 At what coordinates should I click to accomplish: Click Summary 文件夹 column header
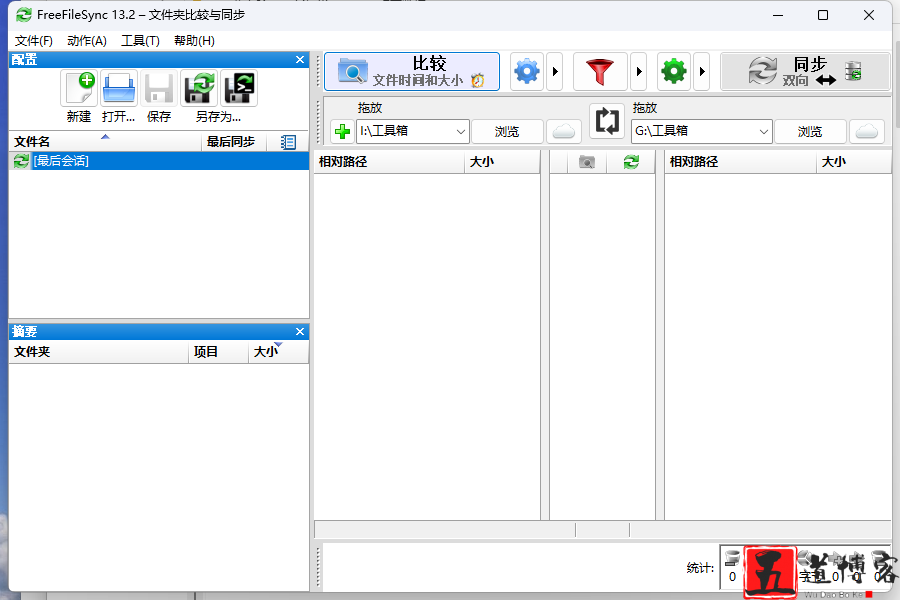tap(99, 352)
